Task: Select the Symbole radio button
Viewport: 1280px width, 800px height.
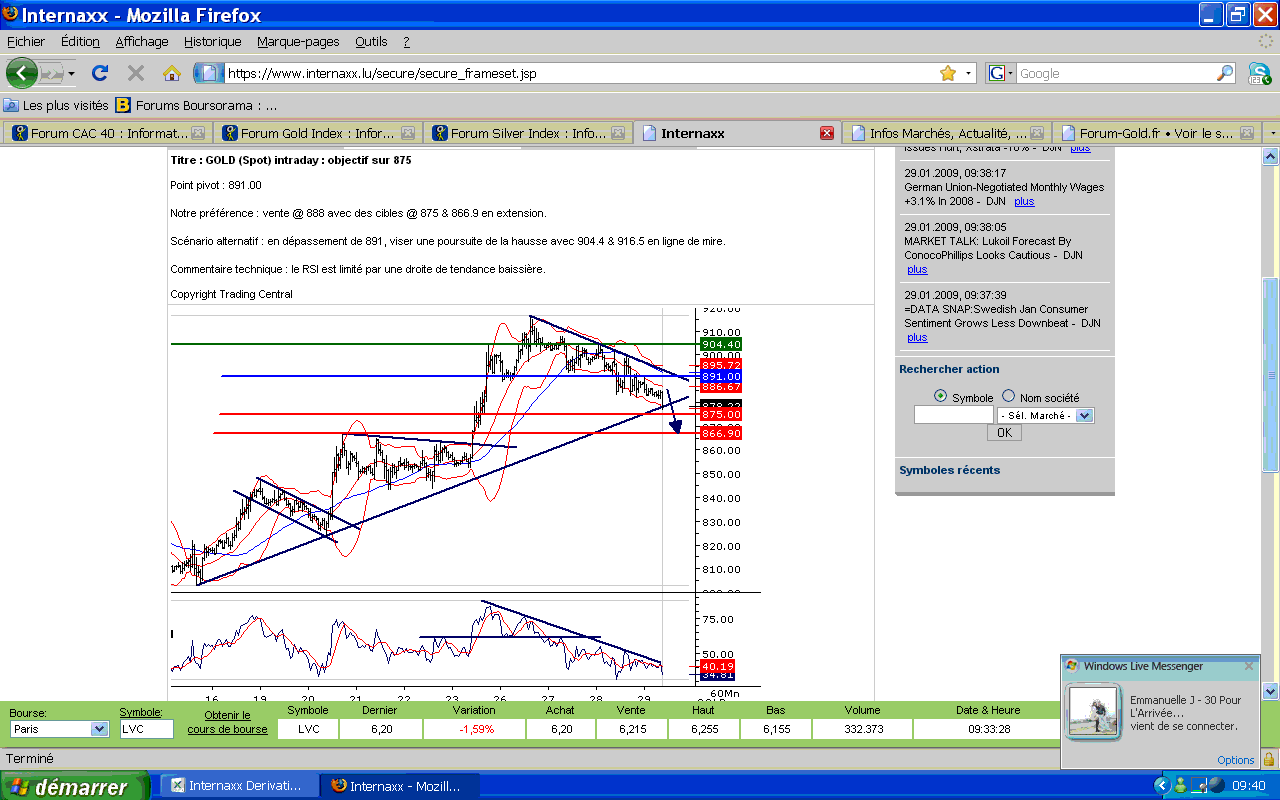Action: (x=940, y=396)
